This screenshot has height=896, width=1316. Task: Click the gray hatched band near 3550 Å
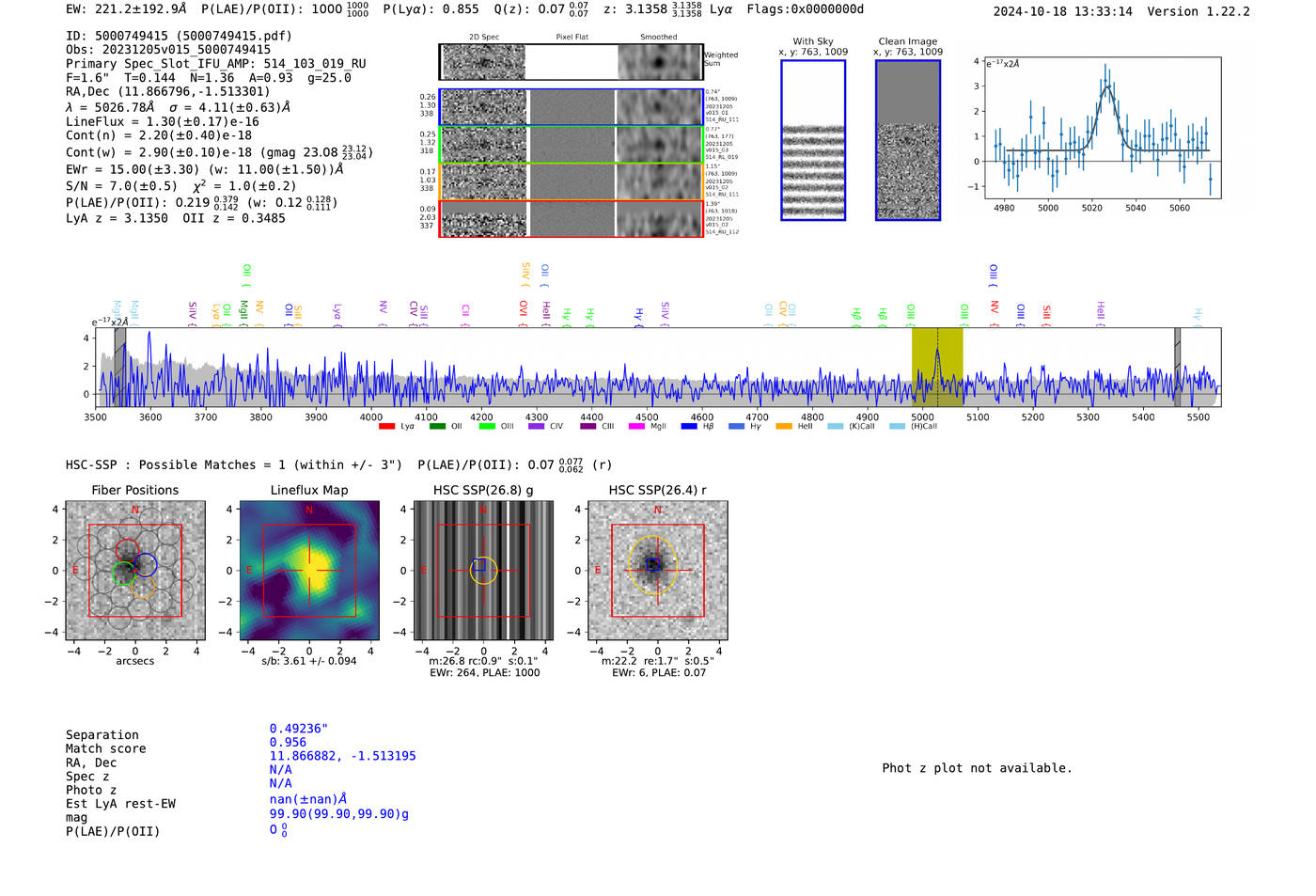(x=120, y=368)
